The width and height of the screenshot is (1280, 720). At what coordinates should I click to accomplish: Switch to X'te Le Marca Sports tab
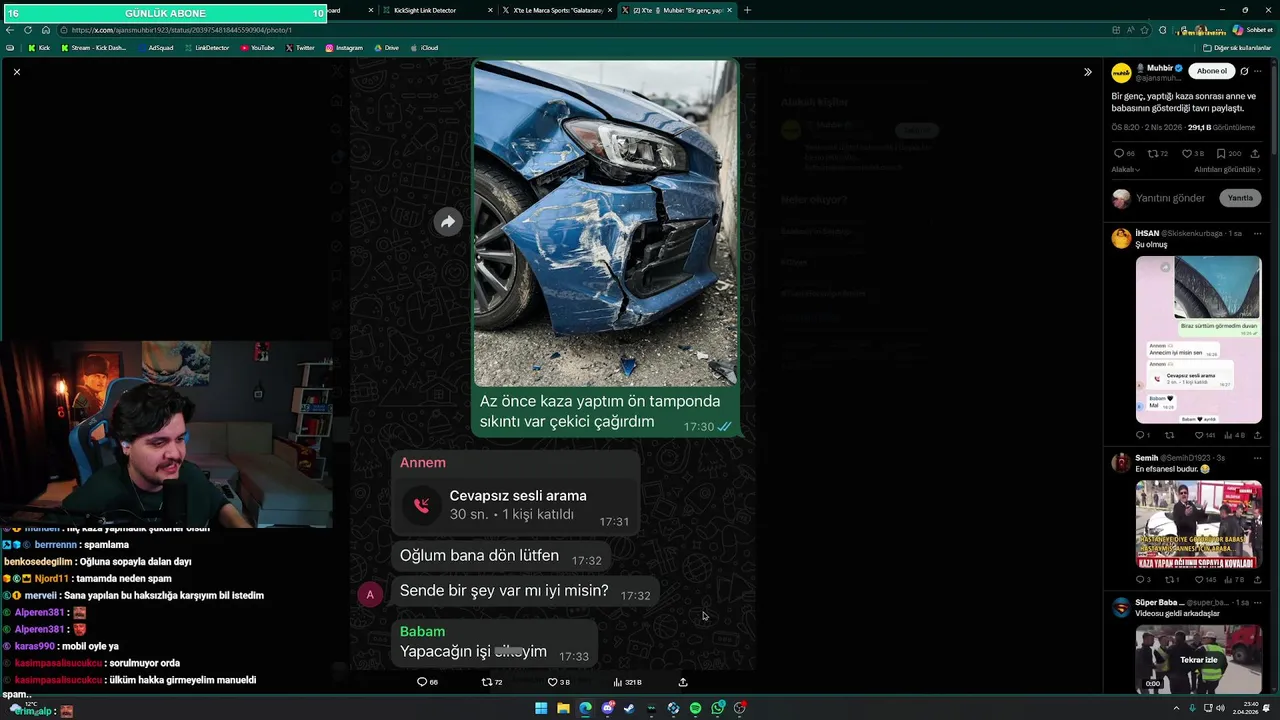(x=557, y=10)
